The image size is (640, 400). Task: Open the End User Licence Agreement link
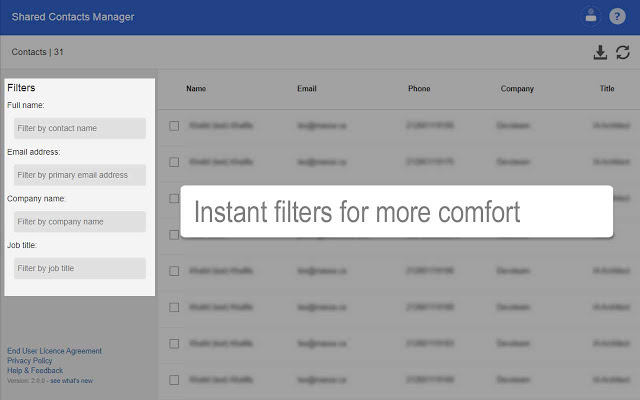(x=54, y=351)
